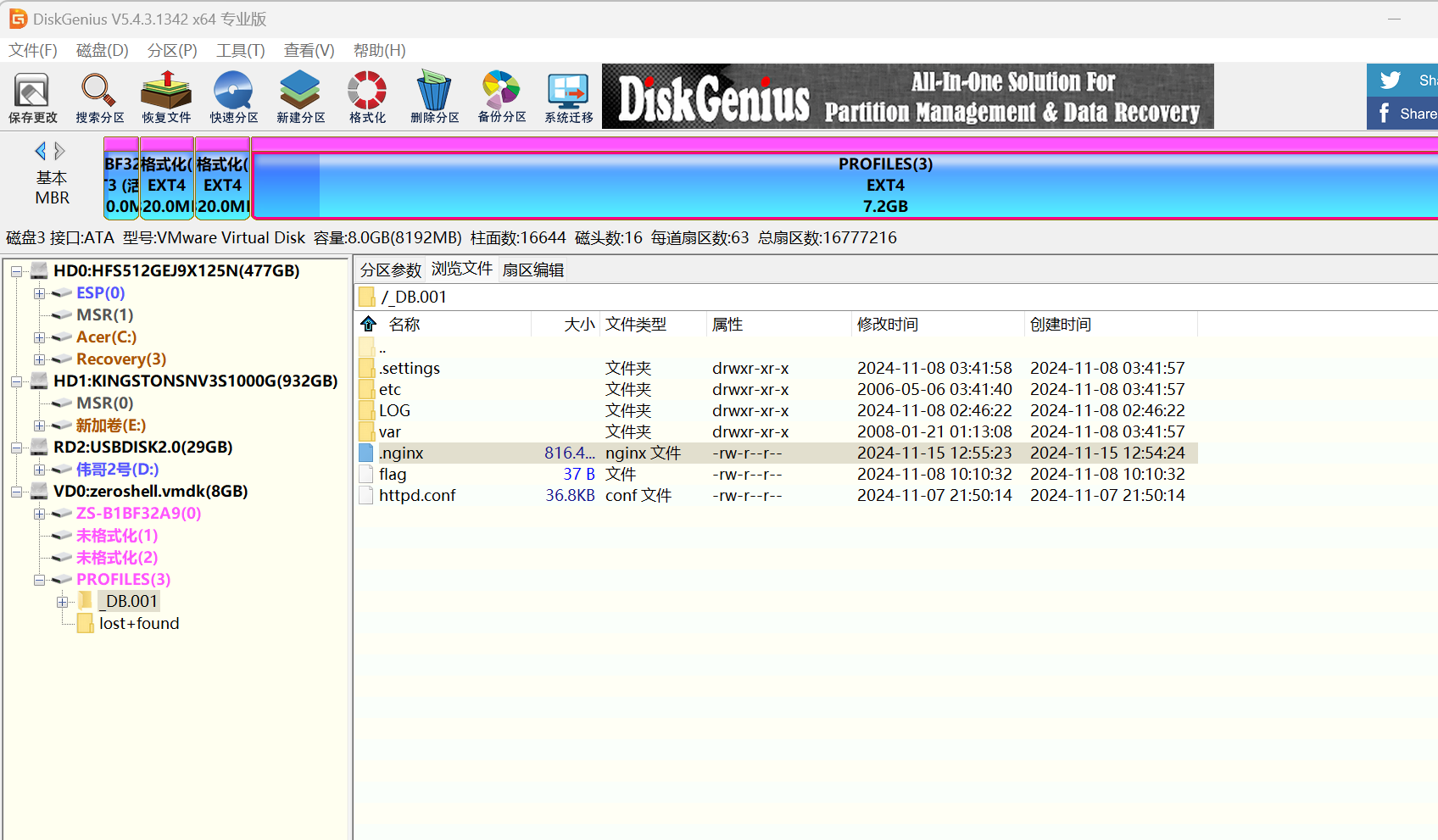
Task: Click the Facebook Share button
Action: coord(1404,114)
